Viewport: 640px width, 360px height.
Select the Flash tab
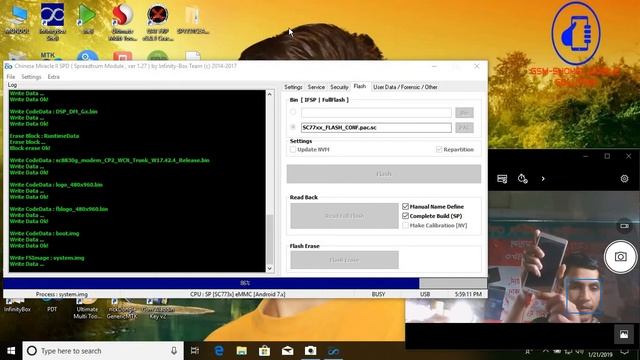pos(360,87)
